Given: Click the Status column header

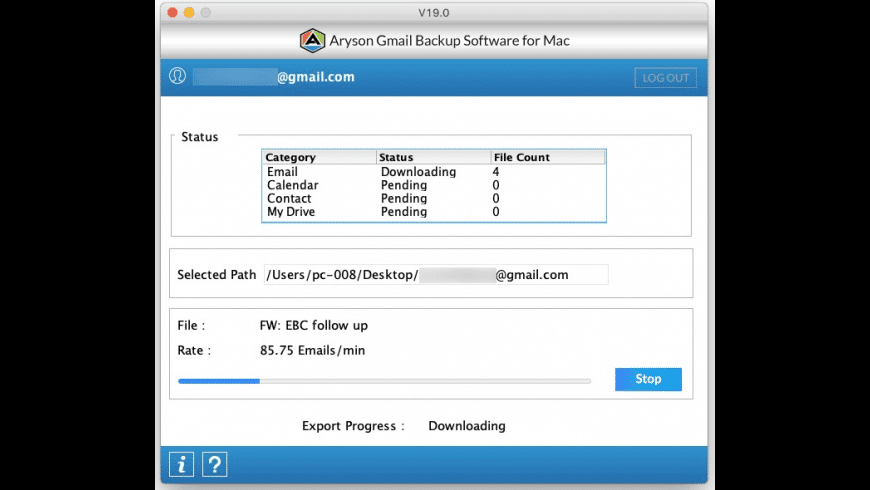Looking at the screenshot, I should click(x=433, y=157).
